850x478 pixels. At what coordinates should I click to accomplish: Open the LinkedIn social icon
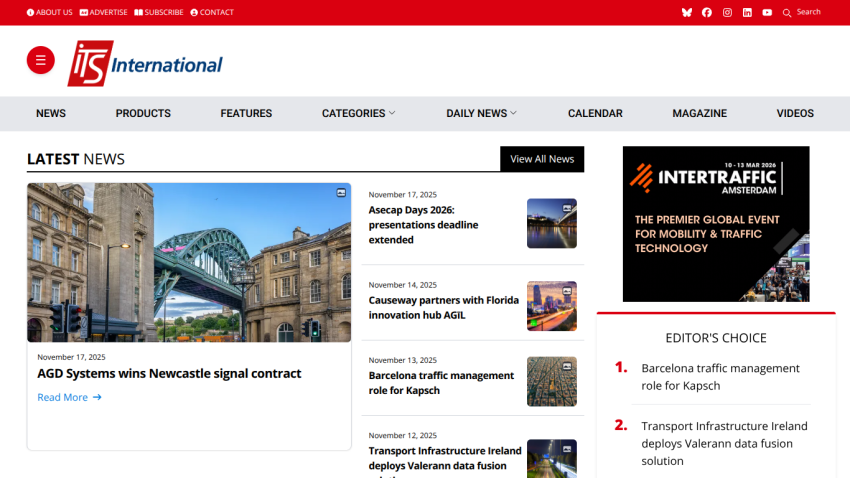click(747, 12)
